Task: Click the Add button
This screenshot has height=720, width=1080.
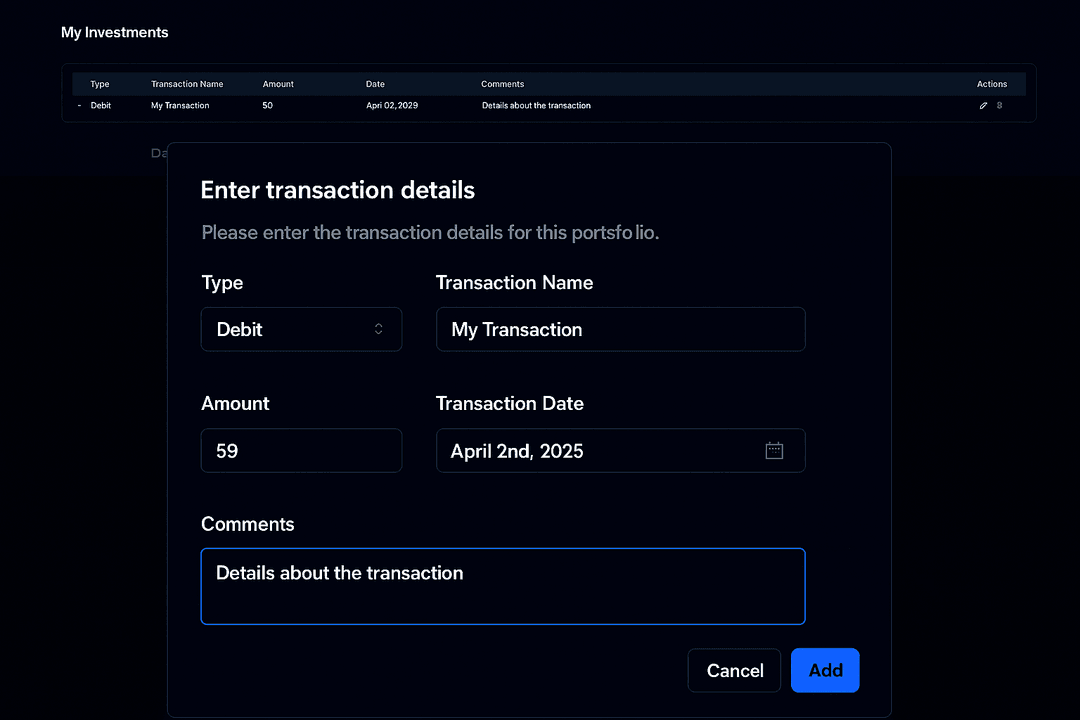Action: pos(825,670)
